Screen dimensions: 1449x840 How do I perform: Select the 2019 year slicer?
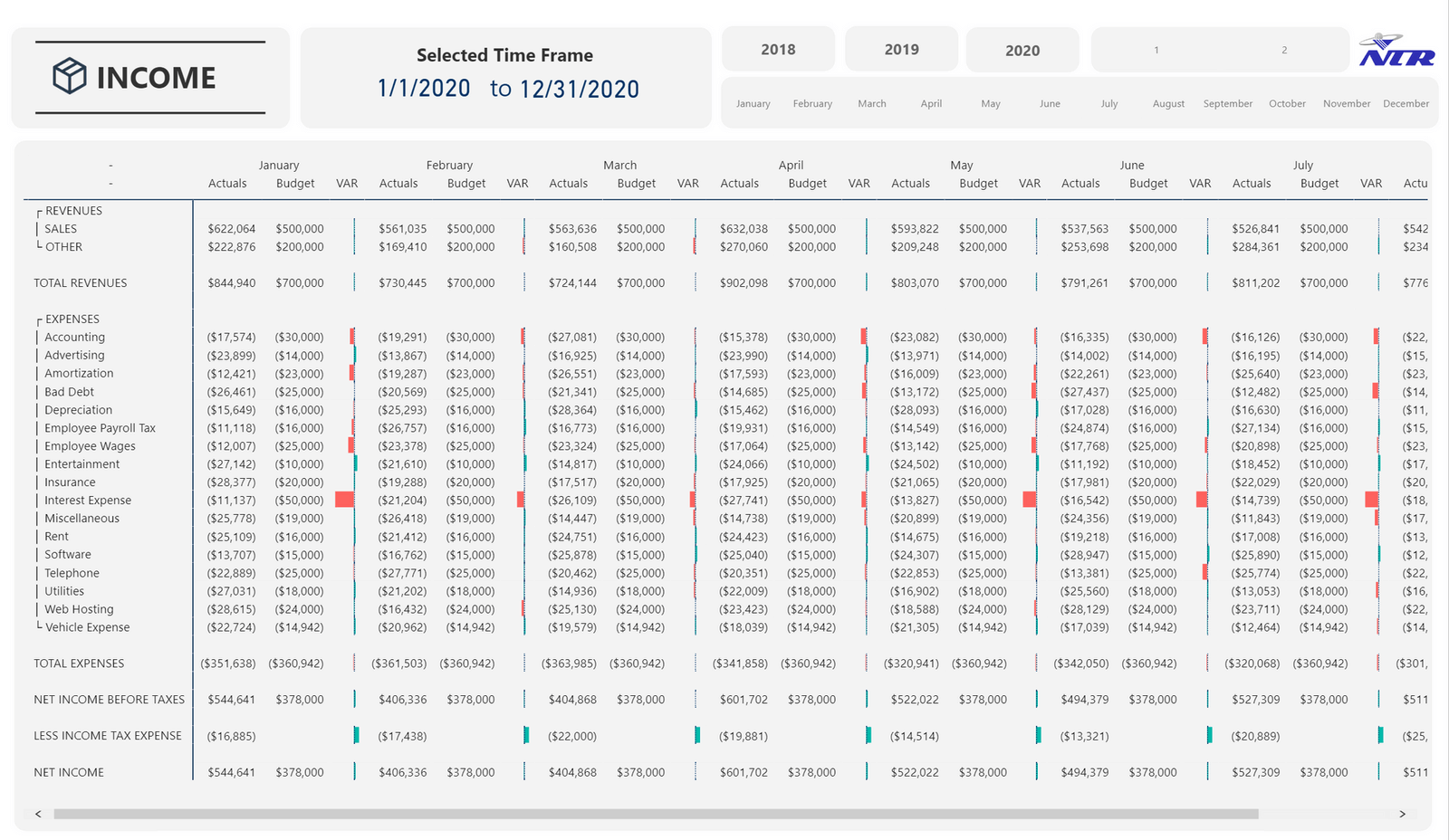pos(901,50)
